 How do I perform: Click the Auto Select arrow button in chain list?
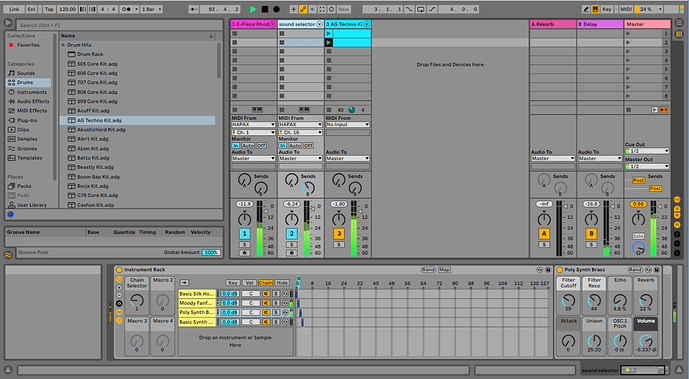(x=185, y=282)
